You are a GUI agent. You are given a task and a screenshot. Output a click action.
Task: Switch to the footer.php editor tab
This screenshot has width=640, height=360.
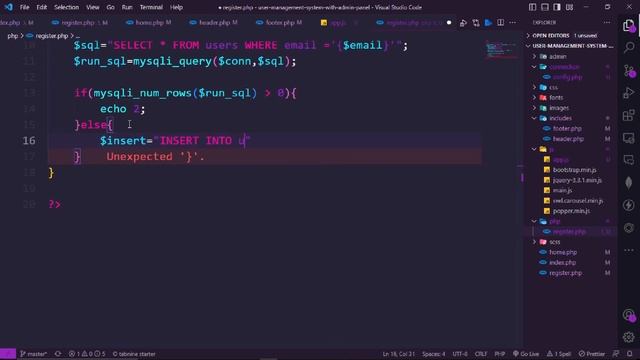coord(280,22)
